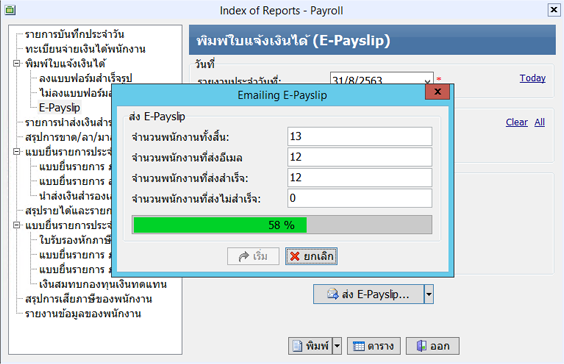Image resolution: width=564 pixels, height=364 pixels.
Task: Click the arrow icon on เริ่ม button
Action: click(x=244, y=256)
